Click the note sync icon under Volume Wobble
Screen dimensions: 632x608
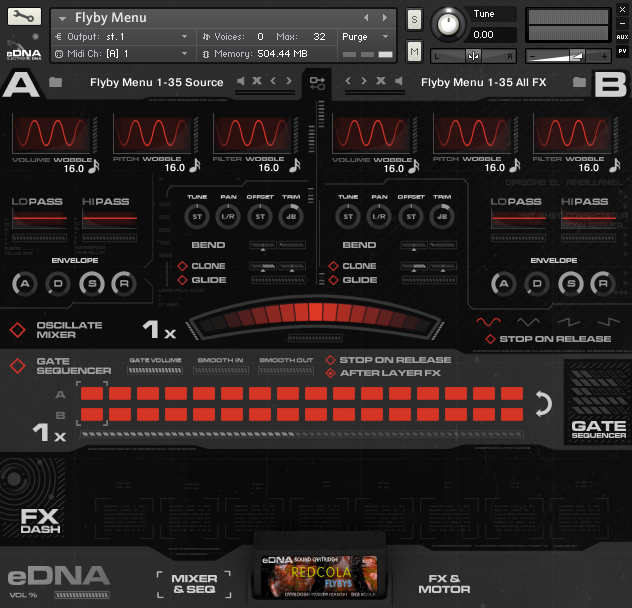(94, 167)
